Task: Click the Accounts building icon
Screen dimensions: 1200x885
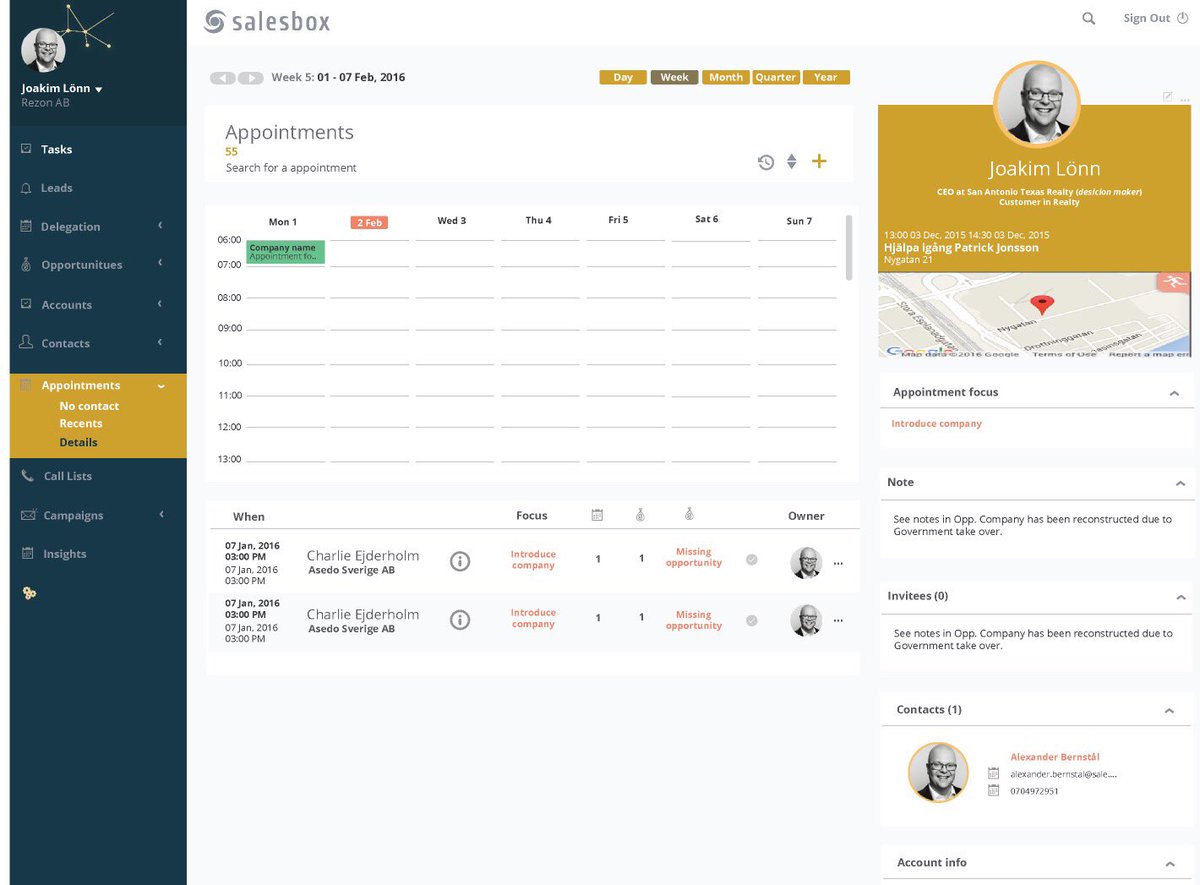Action: (x=26, y=304)
